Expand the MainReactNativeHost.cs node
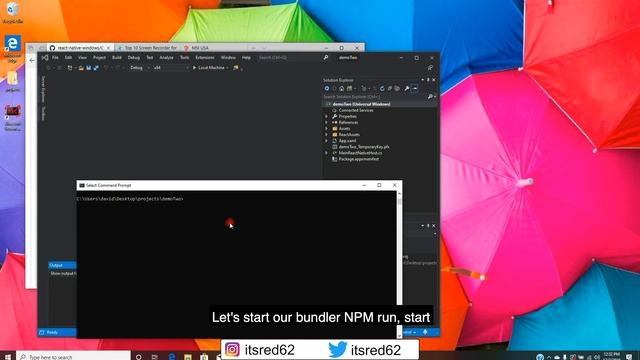The height and width of the screenshot is (360, 640). coord(326,153)
